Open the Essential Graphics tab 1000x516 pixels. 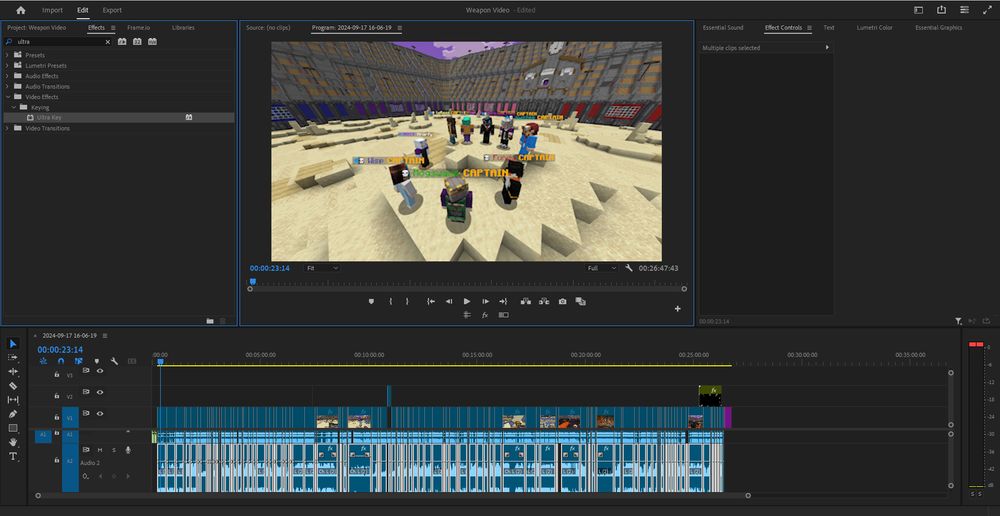point(938,27)
